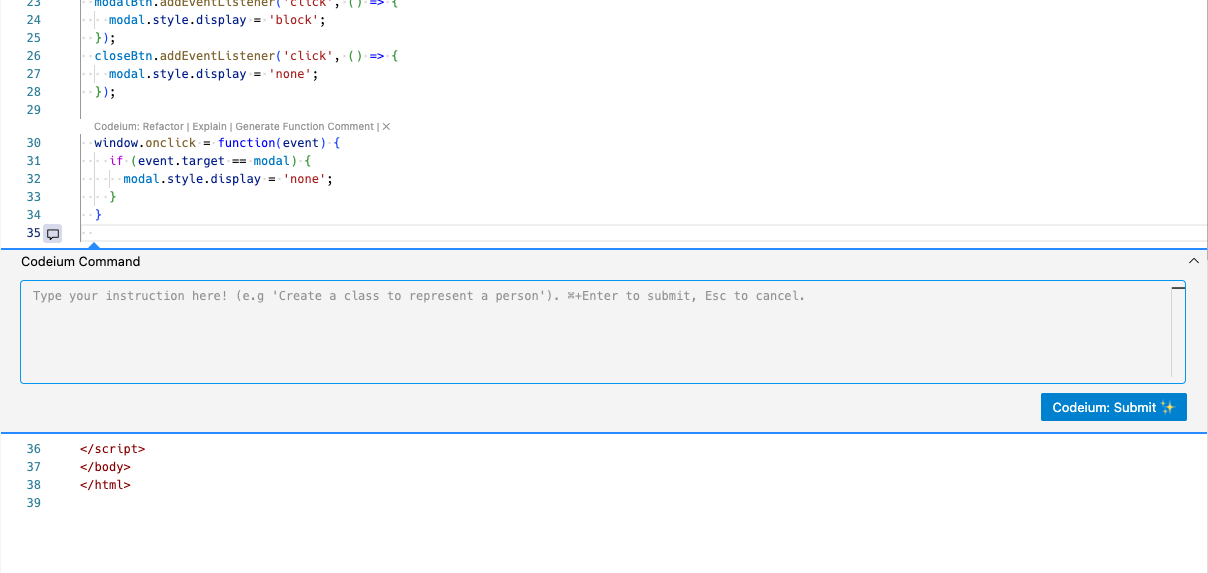Click event.target in the if statement
The image size is (1208, 573).
click(x=181, y=161)
